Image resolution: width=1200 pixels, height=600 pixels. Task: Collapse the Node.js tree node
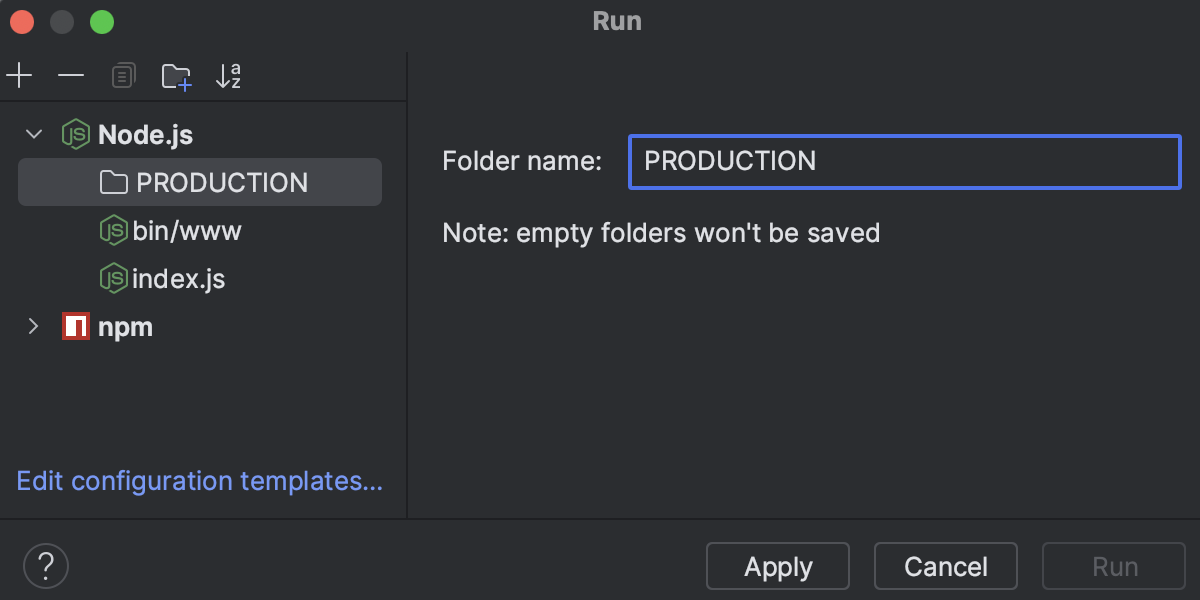(x=34, y=134)
